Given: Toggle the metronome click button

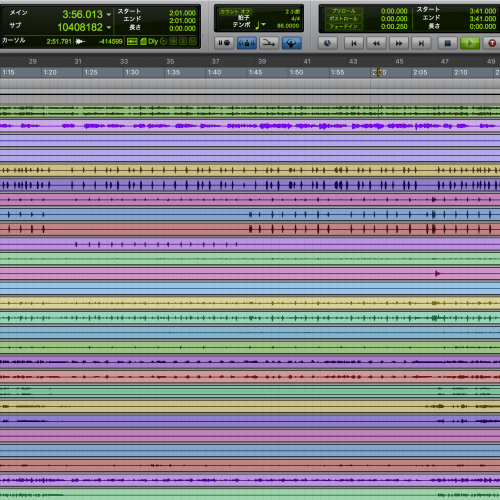Looking at the screenshot, I should 247,43.
